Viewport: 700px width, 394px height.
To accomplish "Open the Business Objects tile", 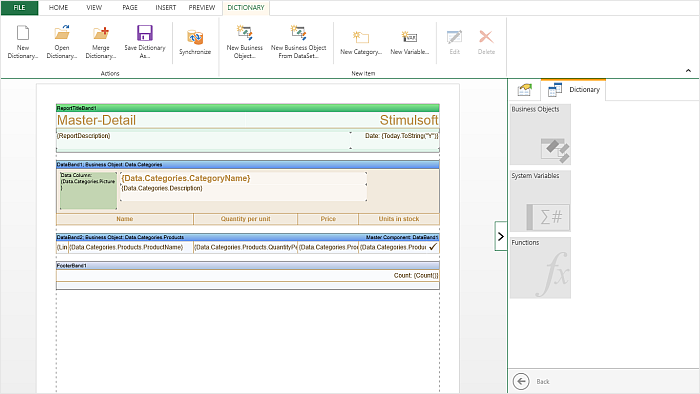I will point(540,135).
